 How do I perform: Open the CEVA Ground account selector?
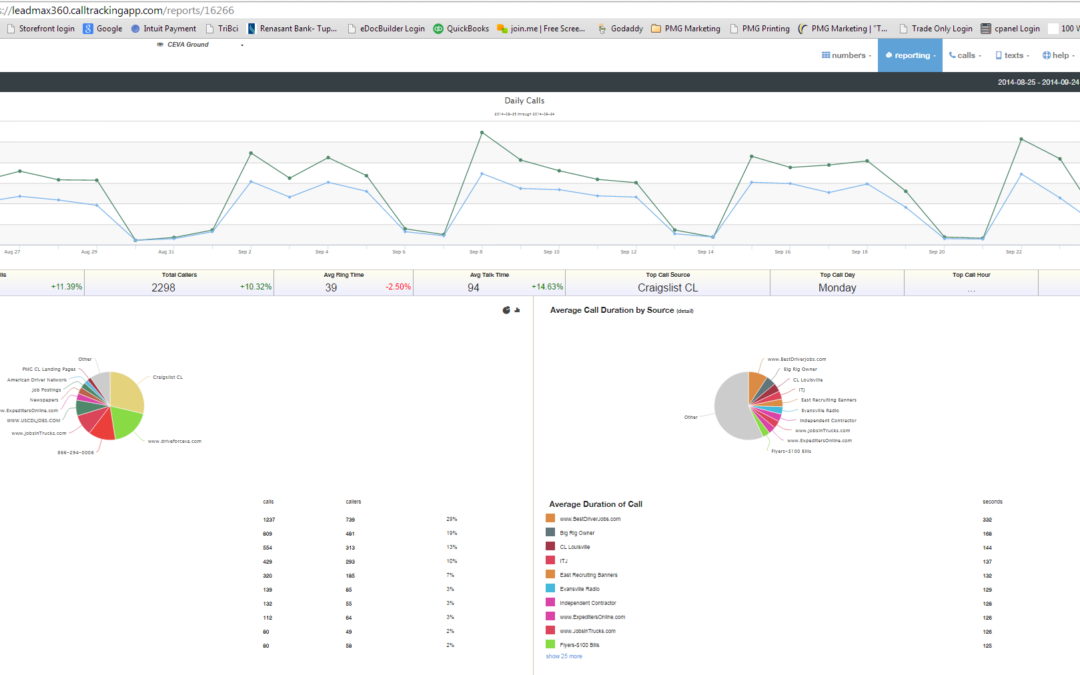click(x=200, y=45)
